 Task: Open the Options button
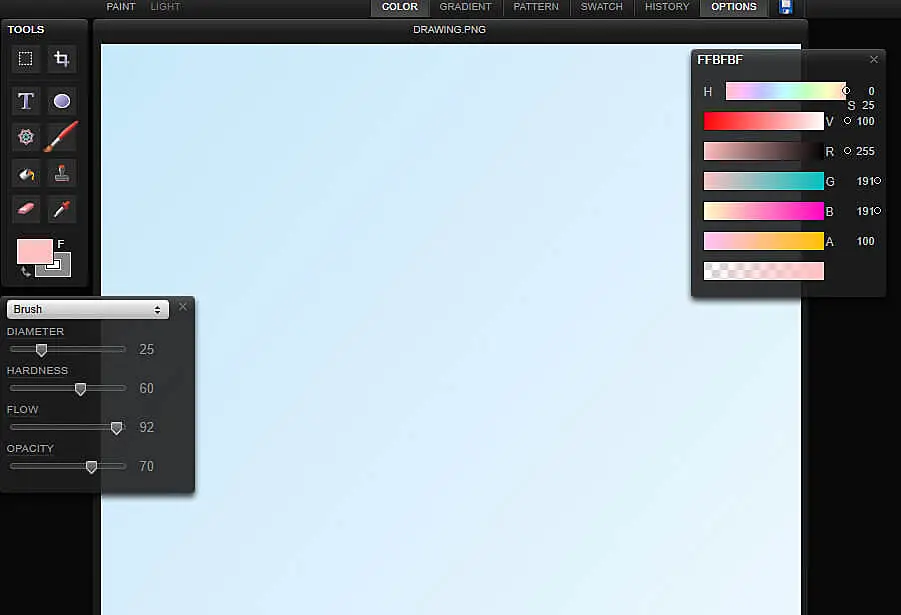734,7
